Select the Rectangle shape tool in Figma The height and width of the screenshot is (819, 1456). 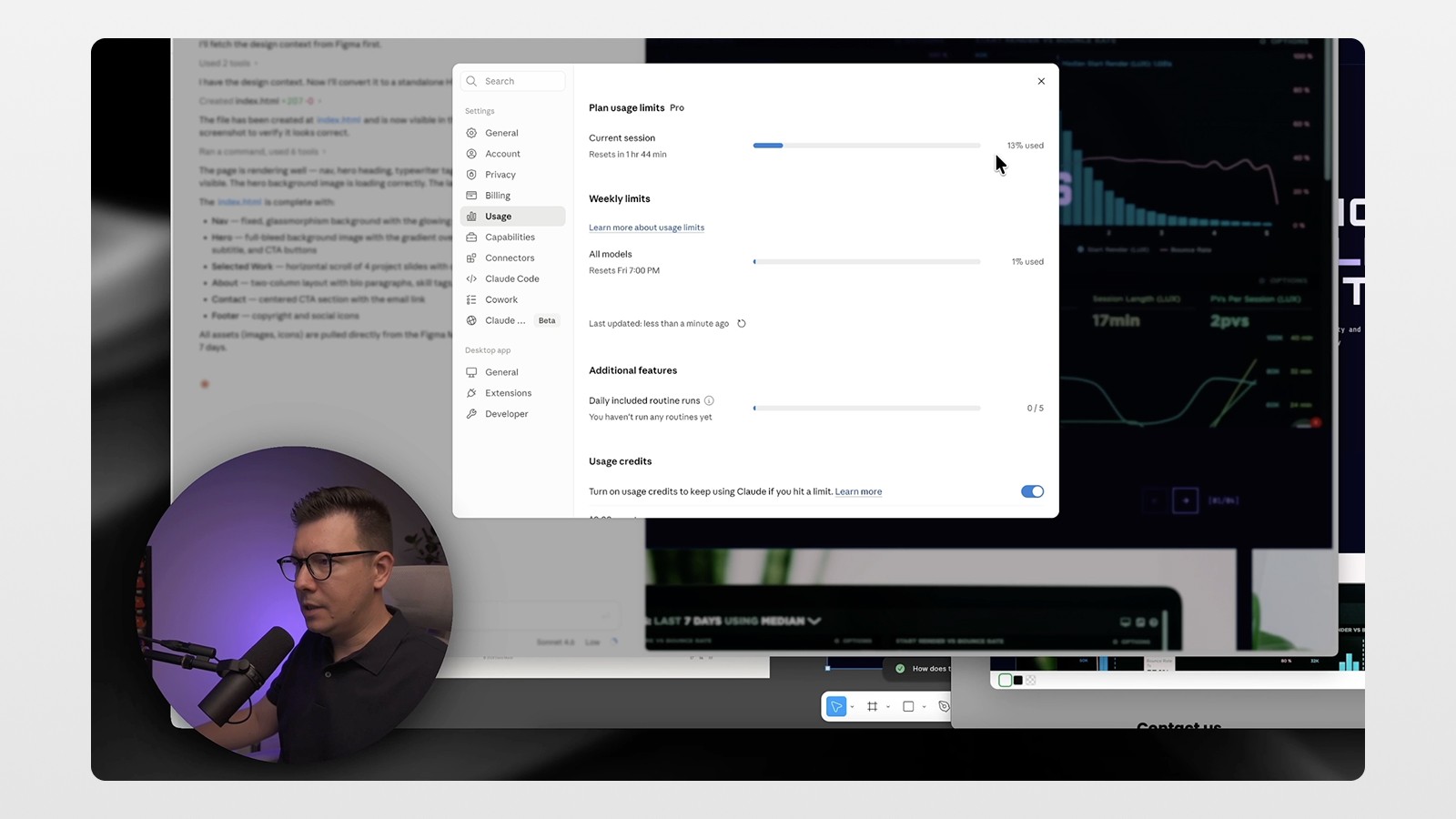point(908,706)
